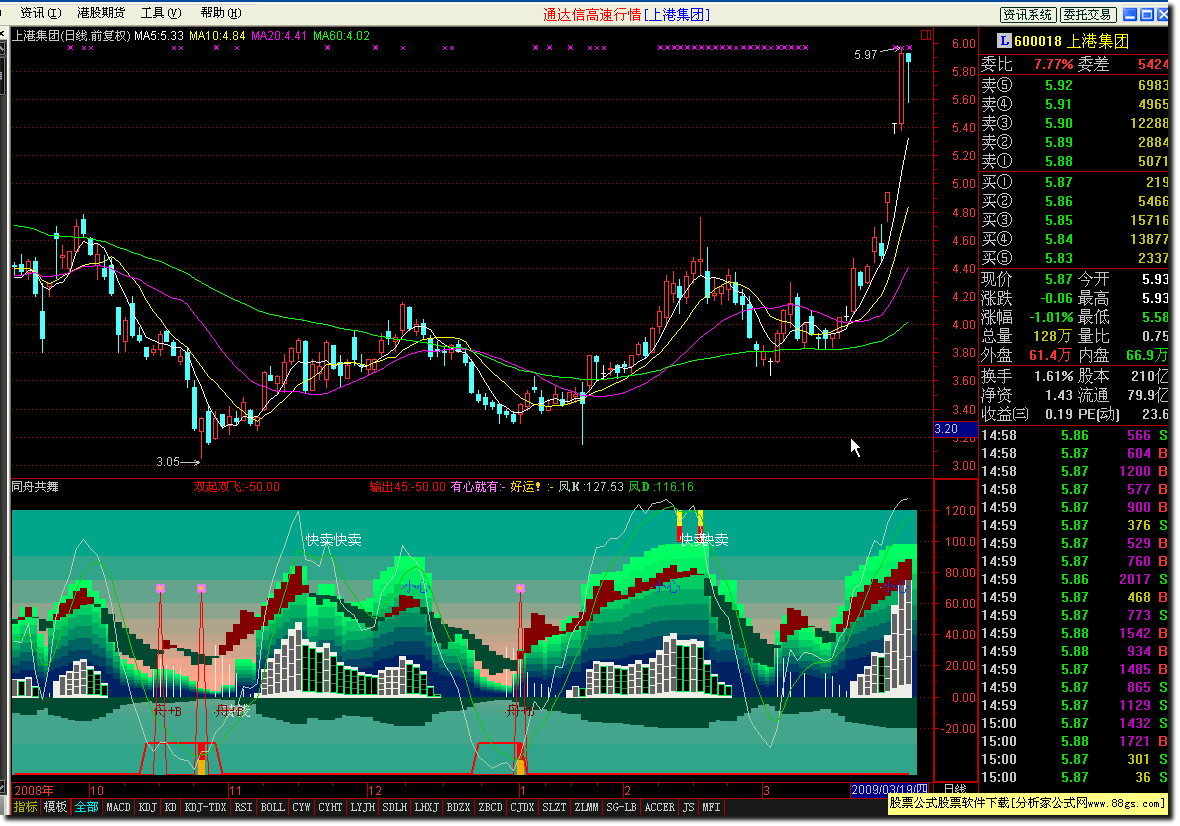This screenshot has width=1180, height=826.
Task: Click the MA60:4.02 label
Action: point(342,35)
